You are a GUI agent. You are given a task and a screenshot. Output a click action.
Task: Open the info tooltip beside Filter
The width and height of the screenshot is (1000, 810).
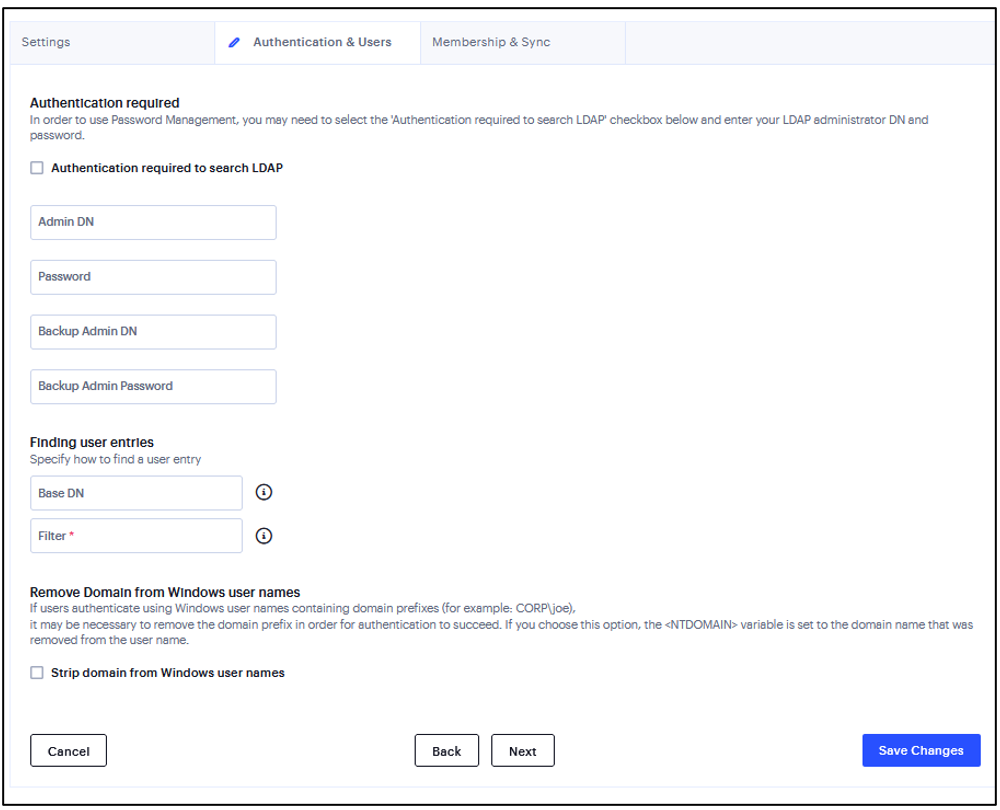pos(263,536)
